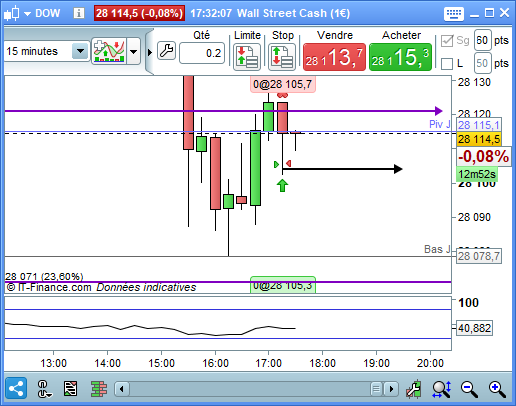Image resolution: width=516 pixels, height=406 pixels.
Task: Toggle the Sg stop checkbox
Action: 447,41
